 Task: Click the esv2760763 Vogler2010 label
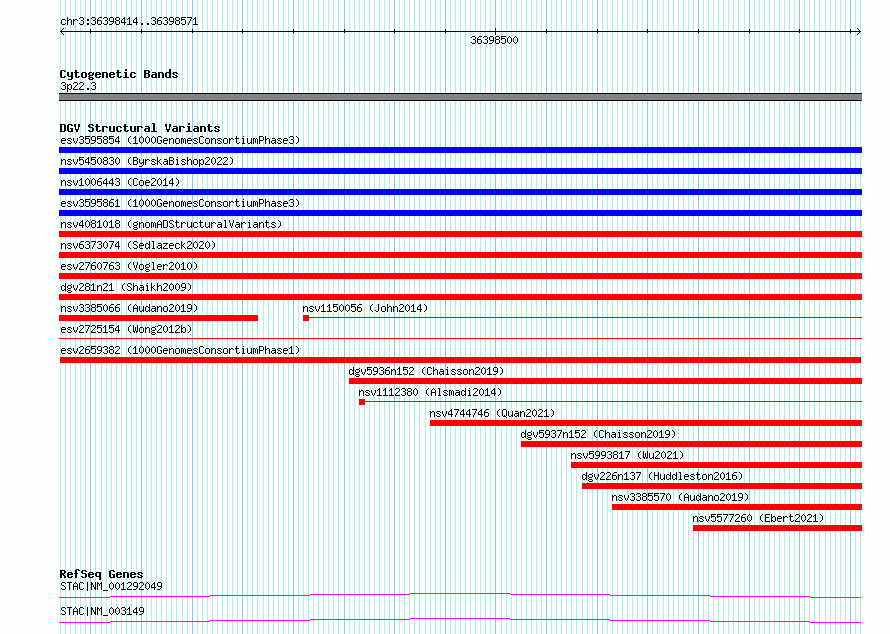(129, 266)
